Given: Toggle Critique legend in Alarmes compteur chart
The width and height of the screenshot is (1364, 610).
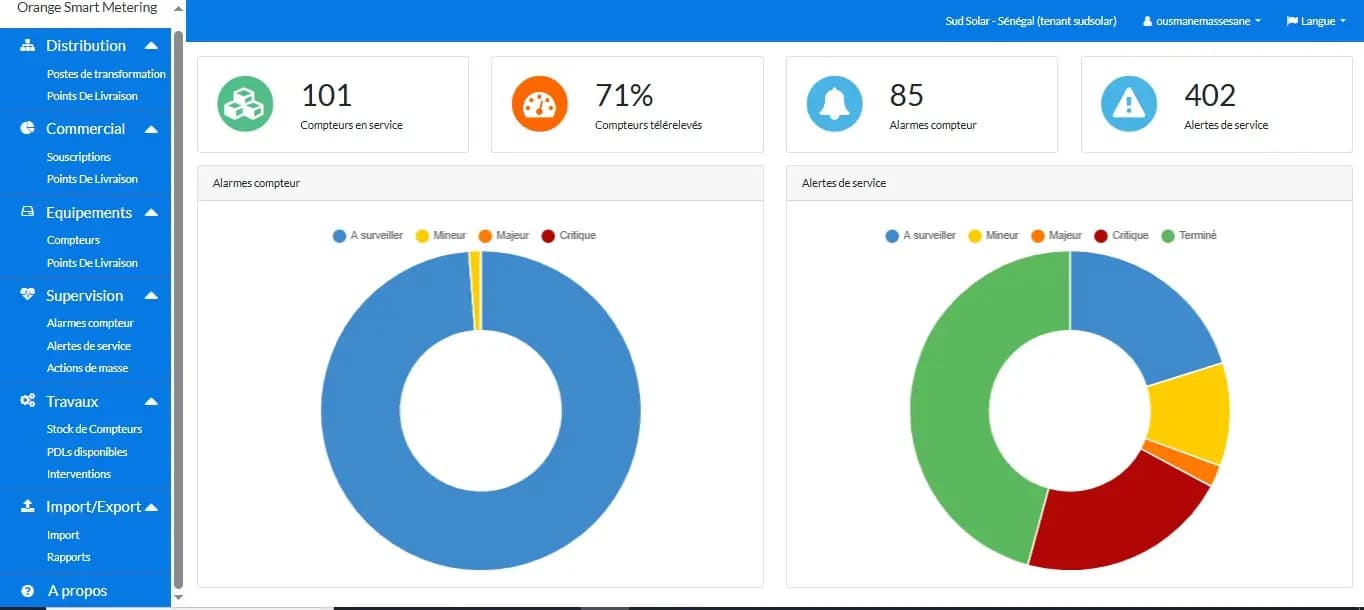Looking at the screenshot, I should click(x=569, y=236).
